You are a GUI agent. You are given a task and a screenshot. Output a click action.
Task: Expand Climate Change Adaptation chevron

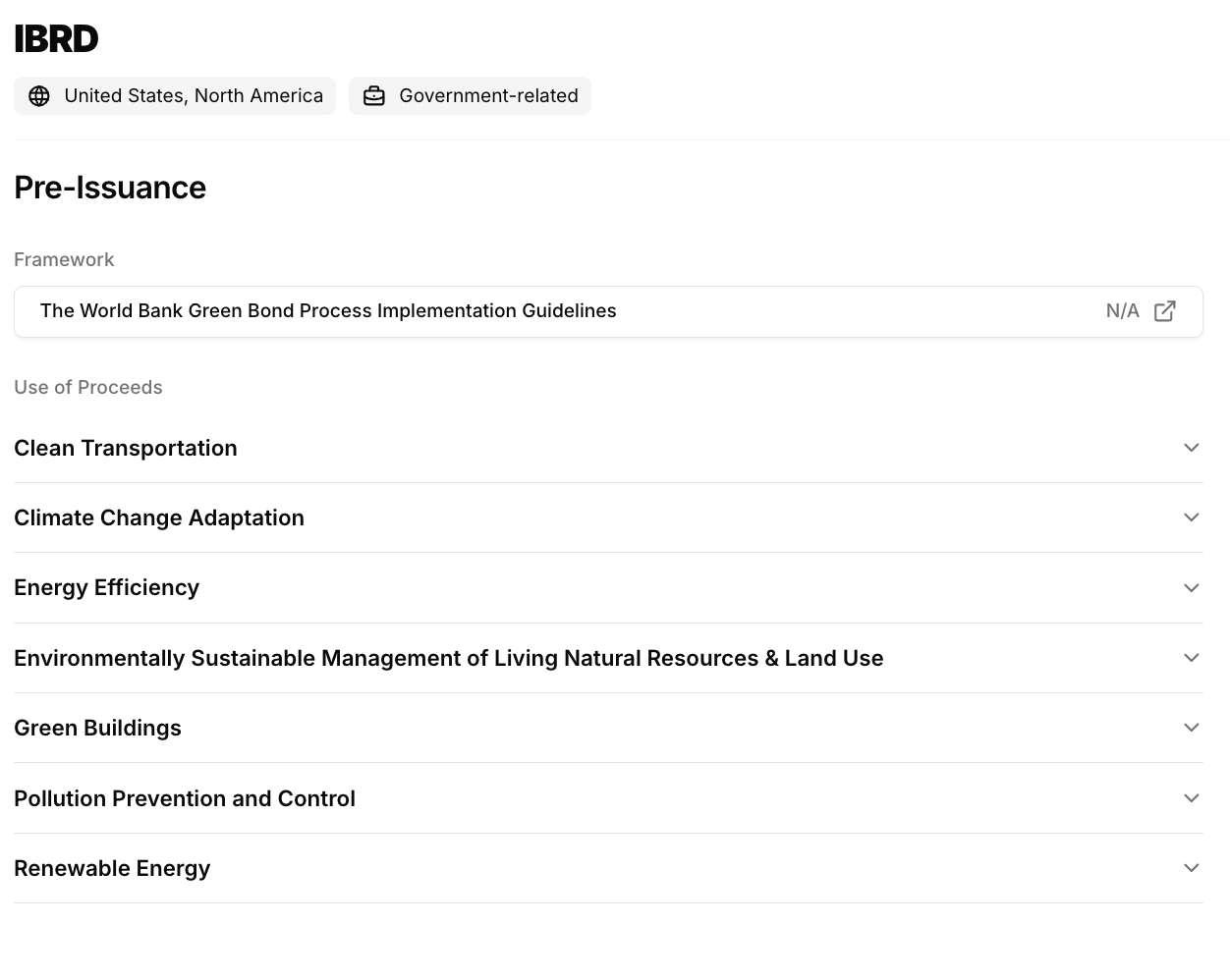pos(1192,517)
